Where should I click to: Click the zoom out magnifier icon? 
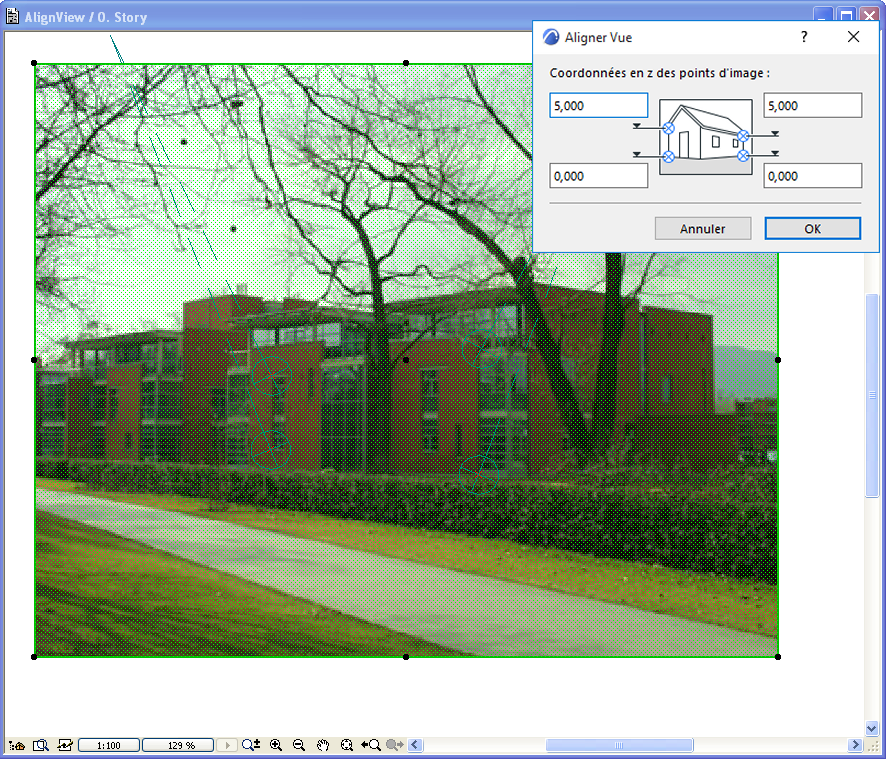click(x=299, y=745)
